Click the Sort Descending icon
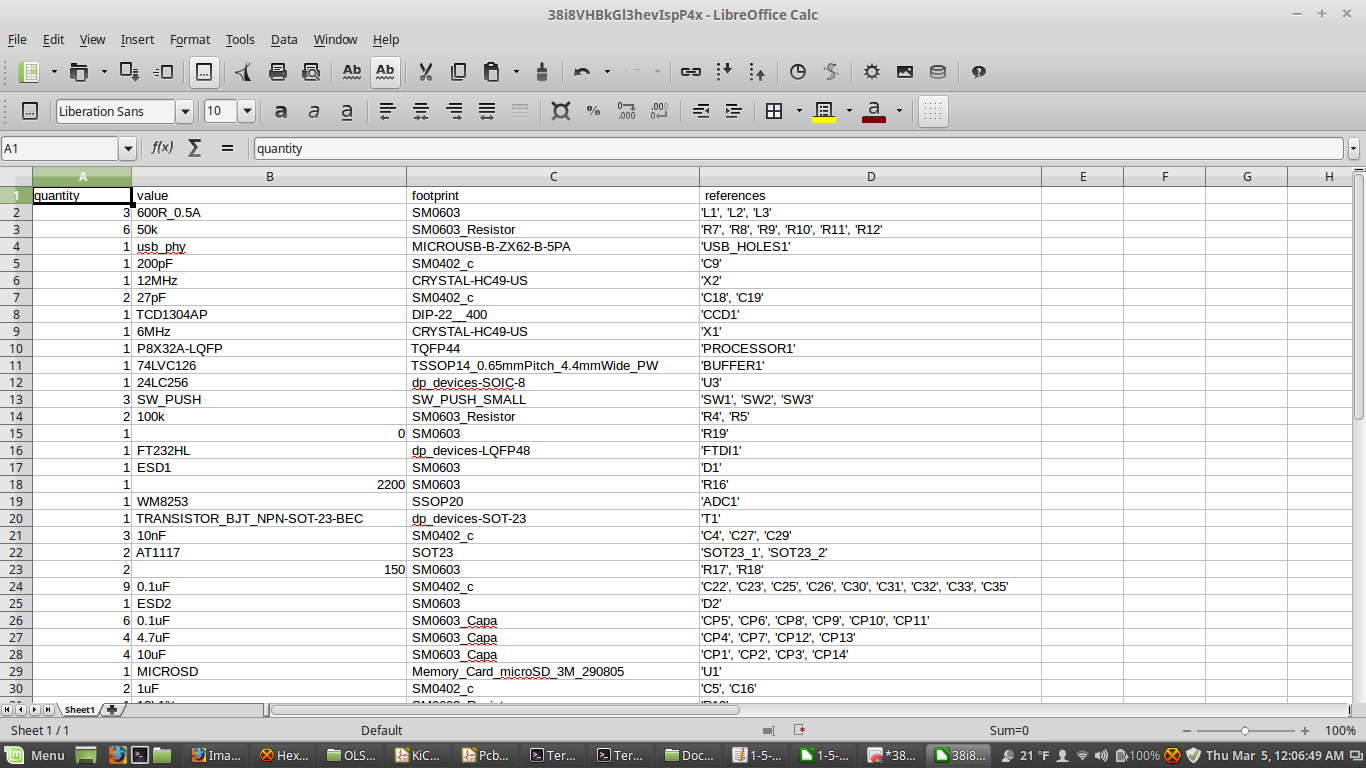Screen dimensions: 1366x768 click(x=758, y=72)
